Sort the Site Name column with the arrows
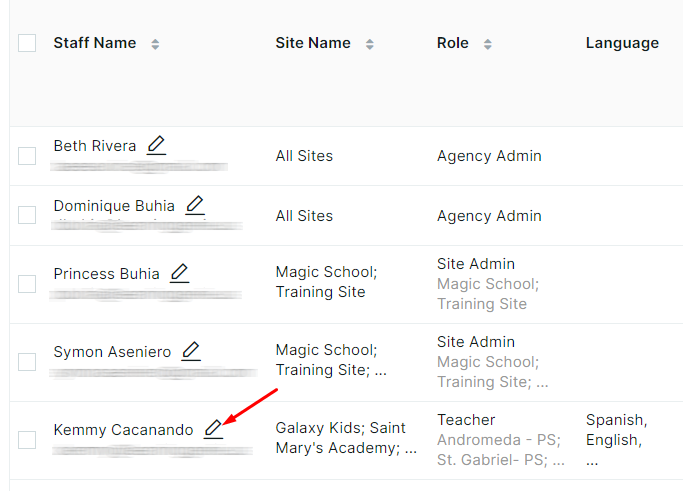Image resolution: width=683 pixels, height=491 pixels. pyautogui.click(x=369, y=44)
